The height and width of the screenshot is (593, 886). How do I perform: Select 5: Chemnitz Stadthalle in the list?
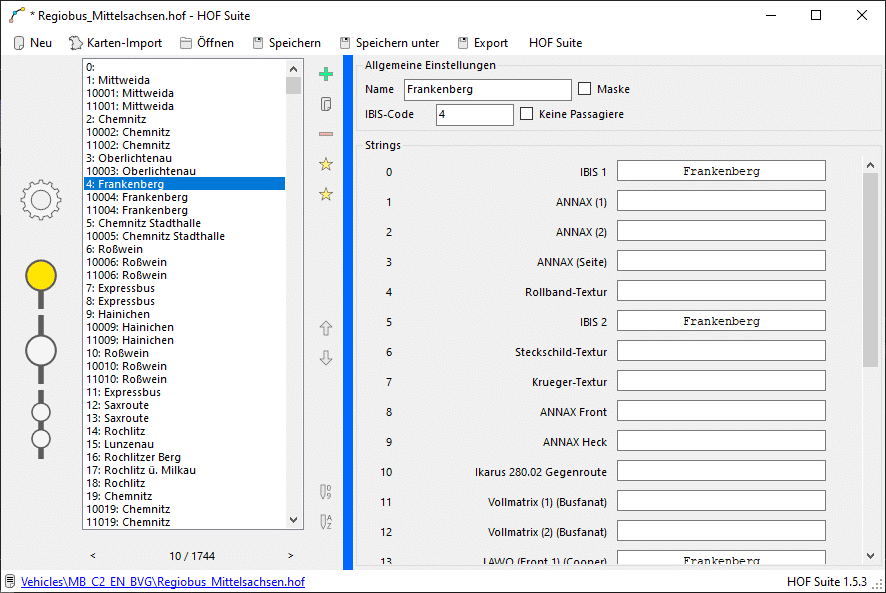[x=155, y=223]
